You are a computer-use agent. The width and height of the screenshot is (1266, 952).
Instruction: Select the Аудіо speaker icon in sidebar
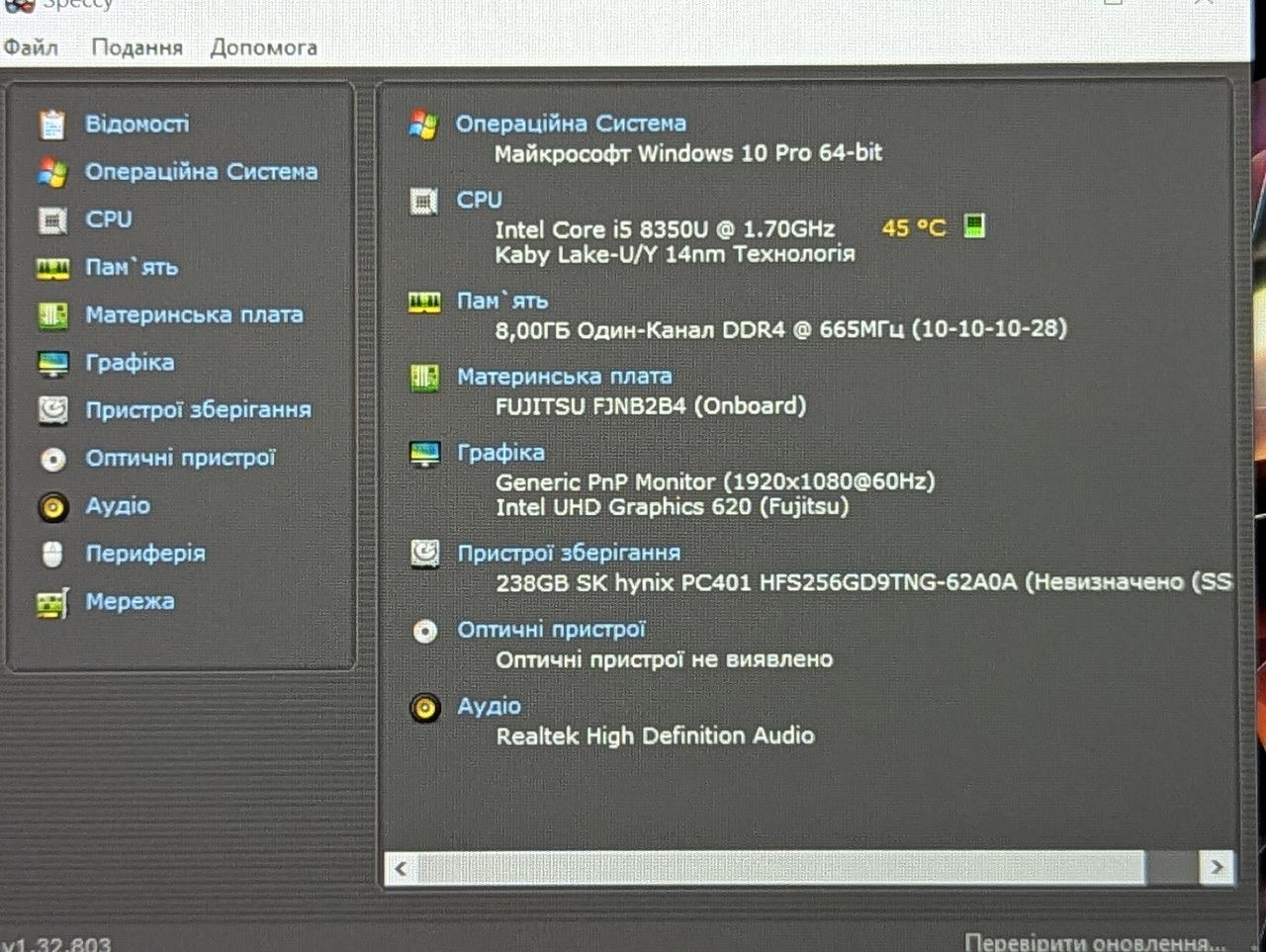point(52,507)
